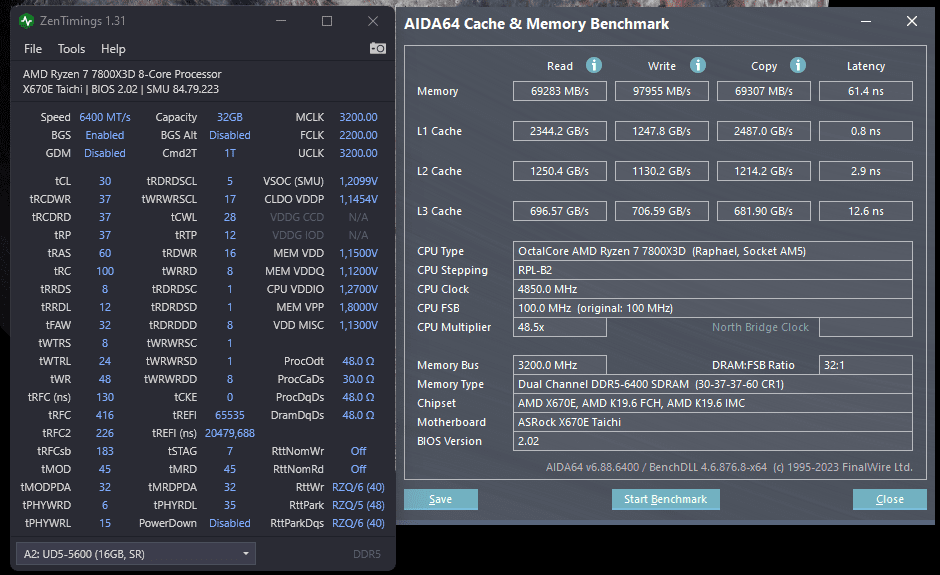Click the empty North Bridge Clock field
The image size is (940, 575).
866,327
